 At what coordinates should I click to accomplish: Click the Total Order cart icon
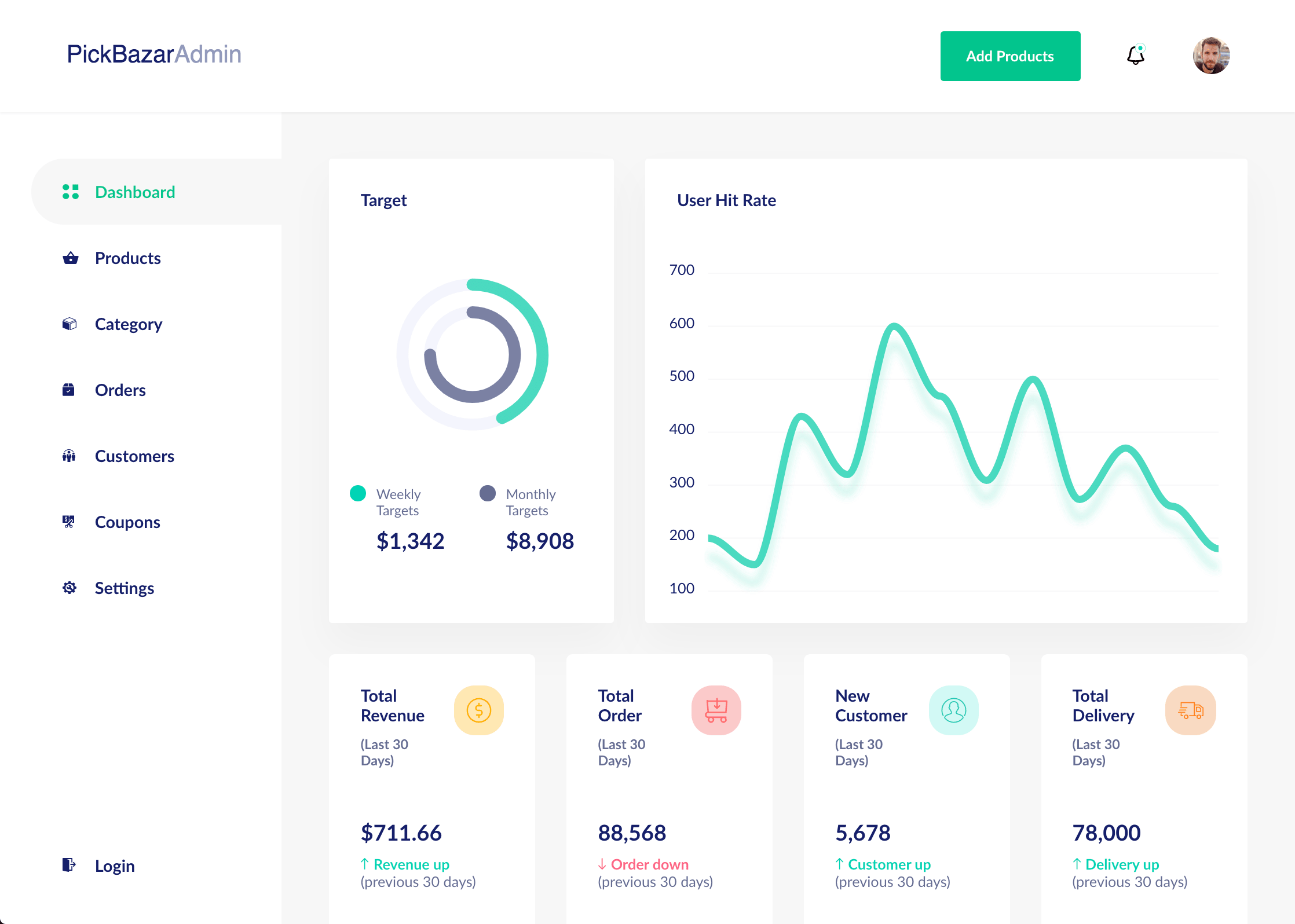(716, 710)
